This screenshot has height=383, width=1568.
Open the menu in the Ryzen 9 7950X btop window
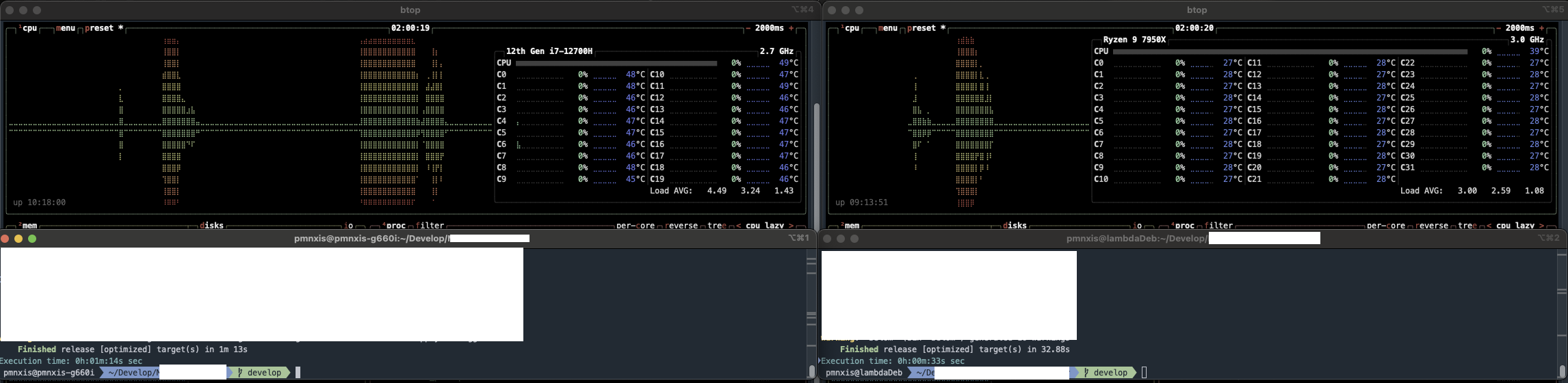[x=887, y=28]
